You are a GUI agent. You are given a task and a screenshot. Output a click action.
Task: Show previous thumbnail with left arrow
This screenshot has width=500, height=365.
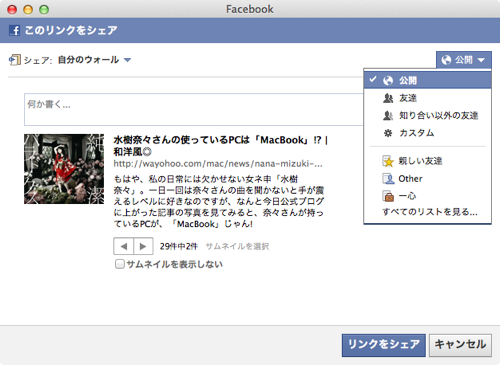[124, 246]
